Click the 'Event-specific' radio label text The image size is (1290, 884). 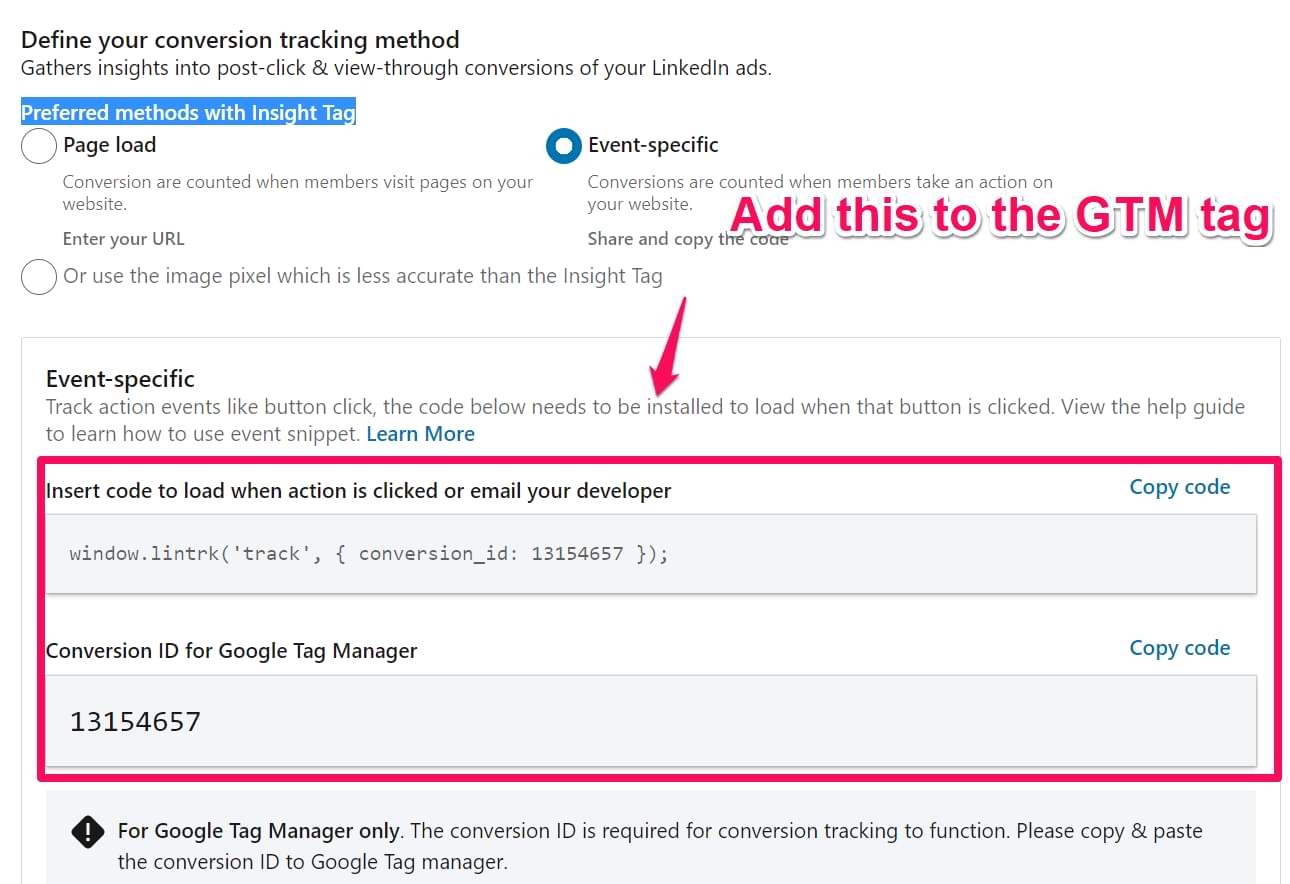click(653, 145)
